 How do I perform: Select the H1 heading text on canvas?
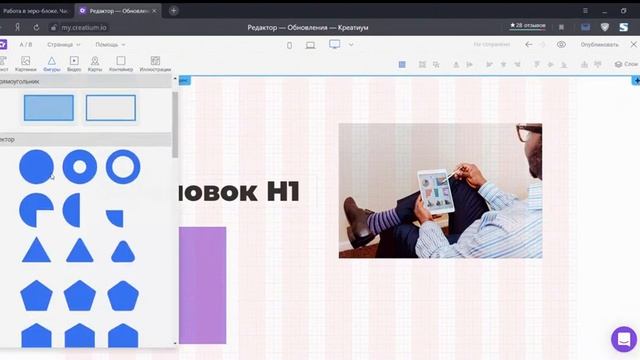click(x=239, y=192)
